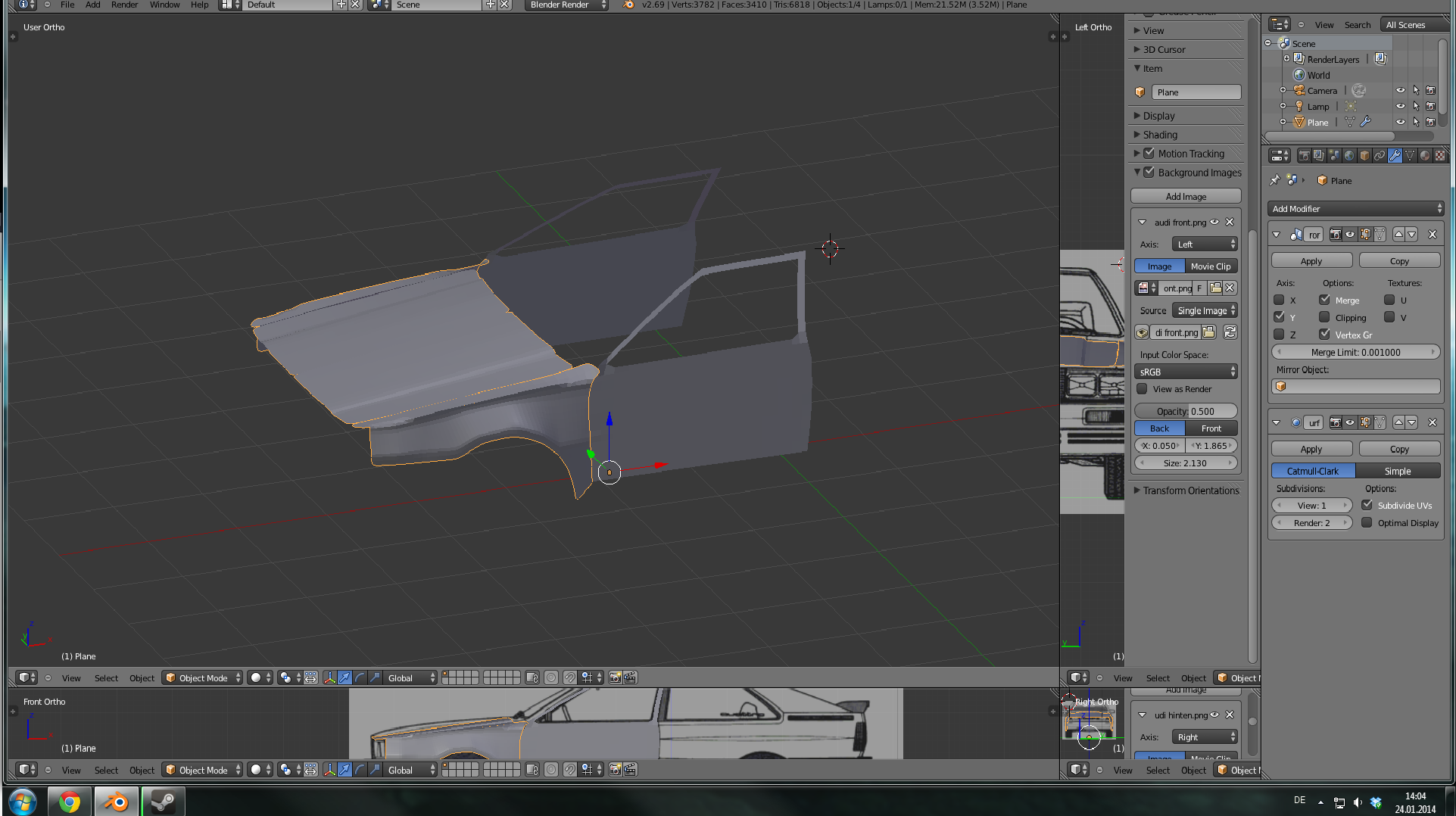
Task: Open sRGB input color space dropdown
Action: point(1186,372)
